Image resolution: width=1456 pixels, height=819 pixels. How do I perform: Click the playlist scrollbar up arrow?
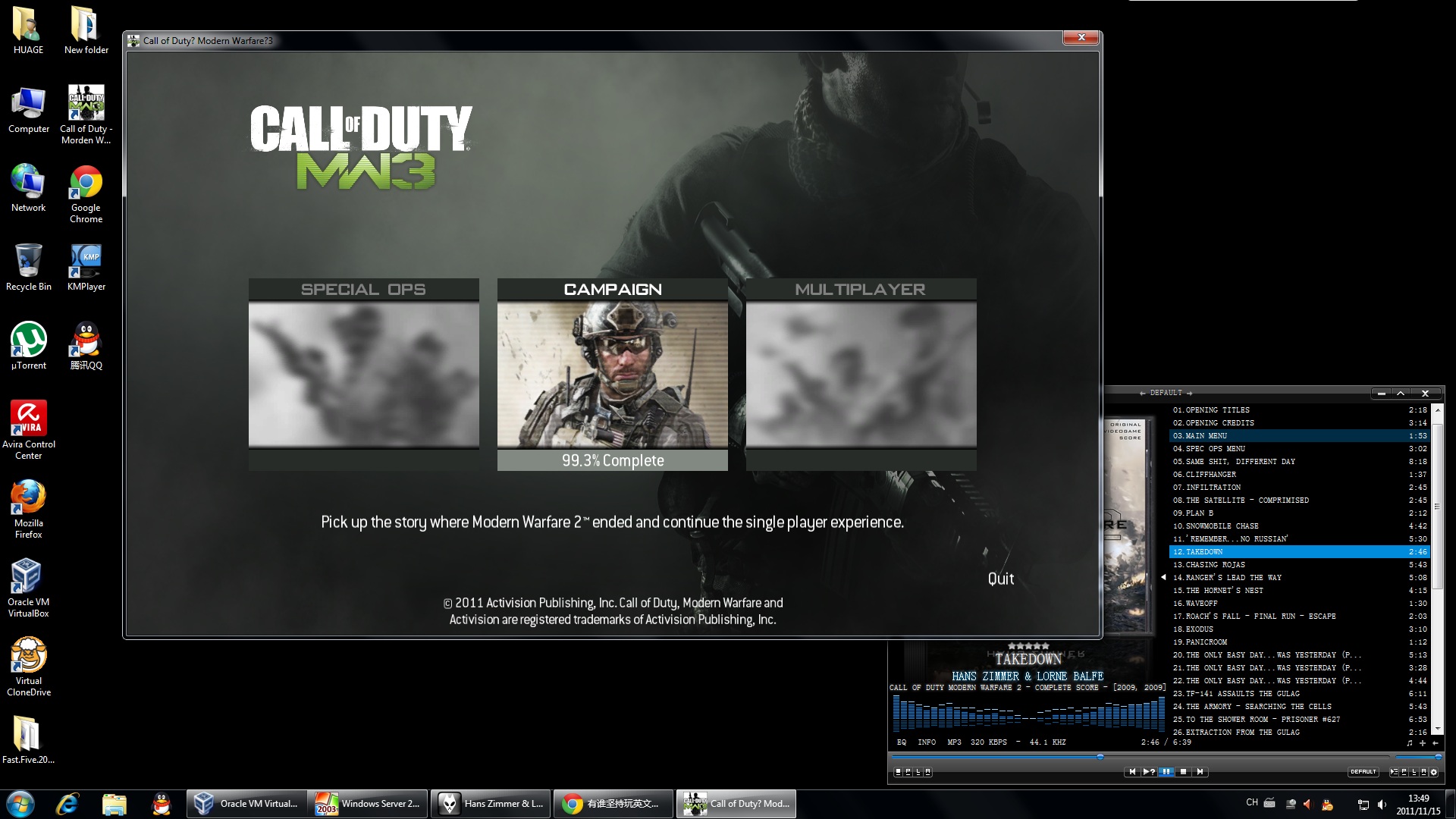coord(1437,409)
